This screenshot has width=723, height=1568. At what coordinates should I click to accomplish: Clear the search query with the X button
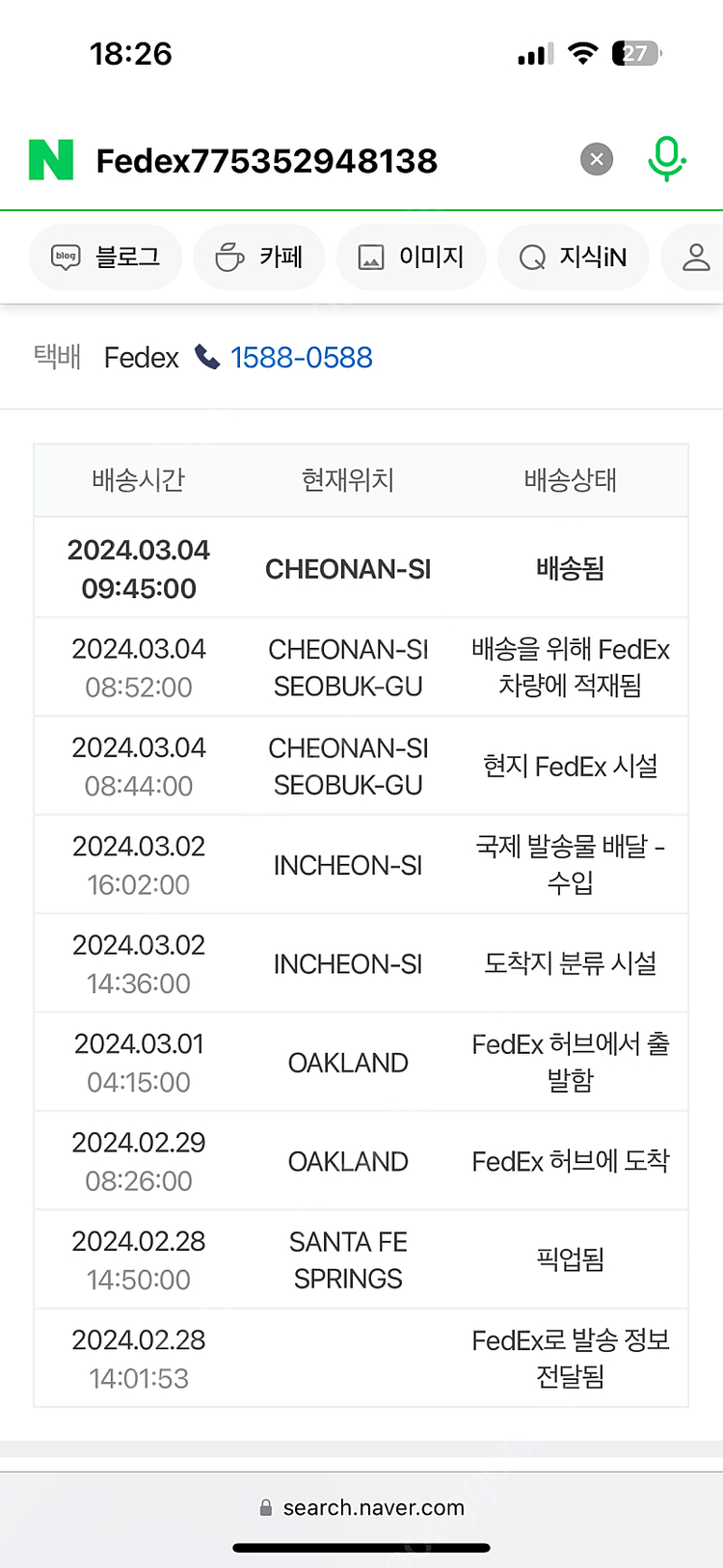[596, 159]
